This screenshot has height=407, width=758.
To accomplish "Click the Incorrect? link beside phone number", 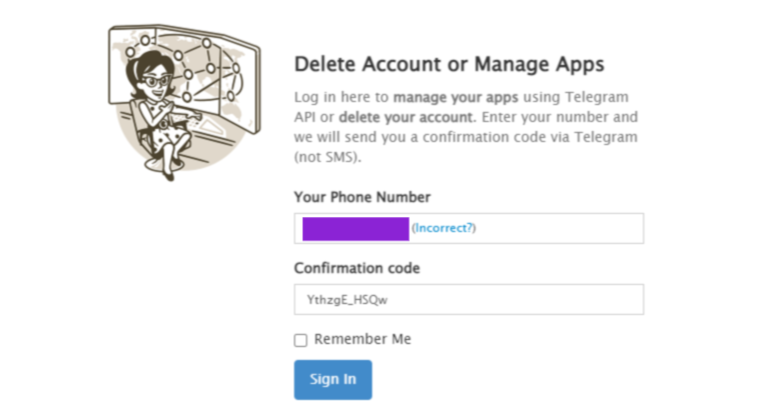I will (x=444, y=228).
